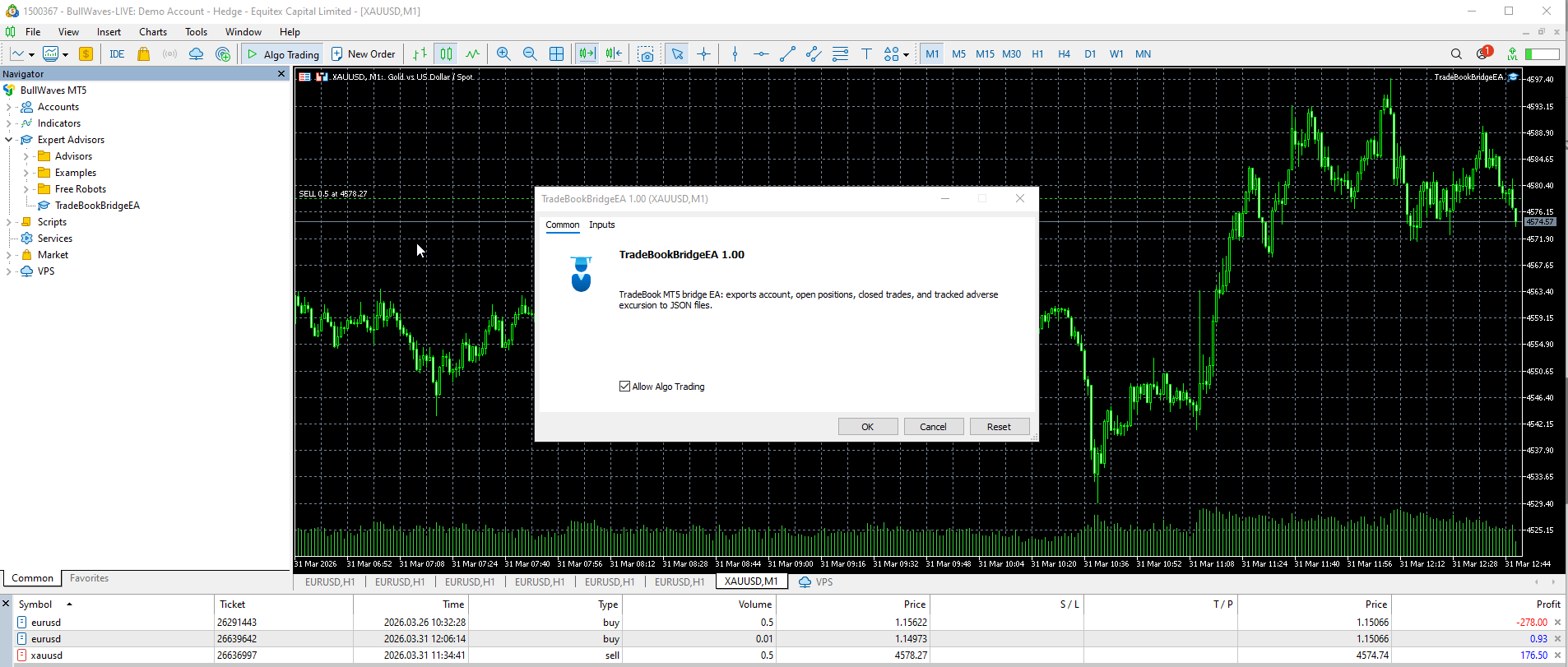Close the xauusd position in trade table

click(1557, 655)
